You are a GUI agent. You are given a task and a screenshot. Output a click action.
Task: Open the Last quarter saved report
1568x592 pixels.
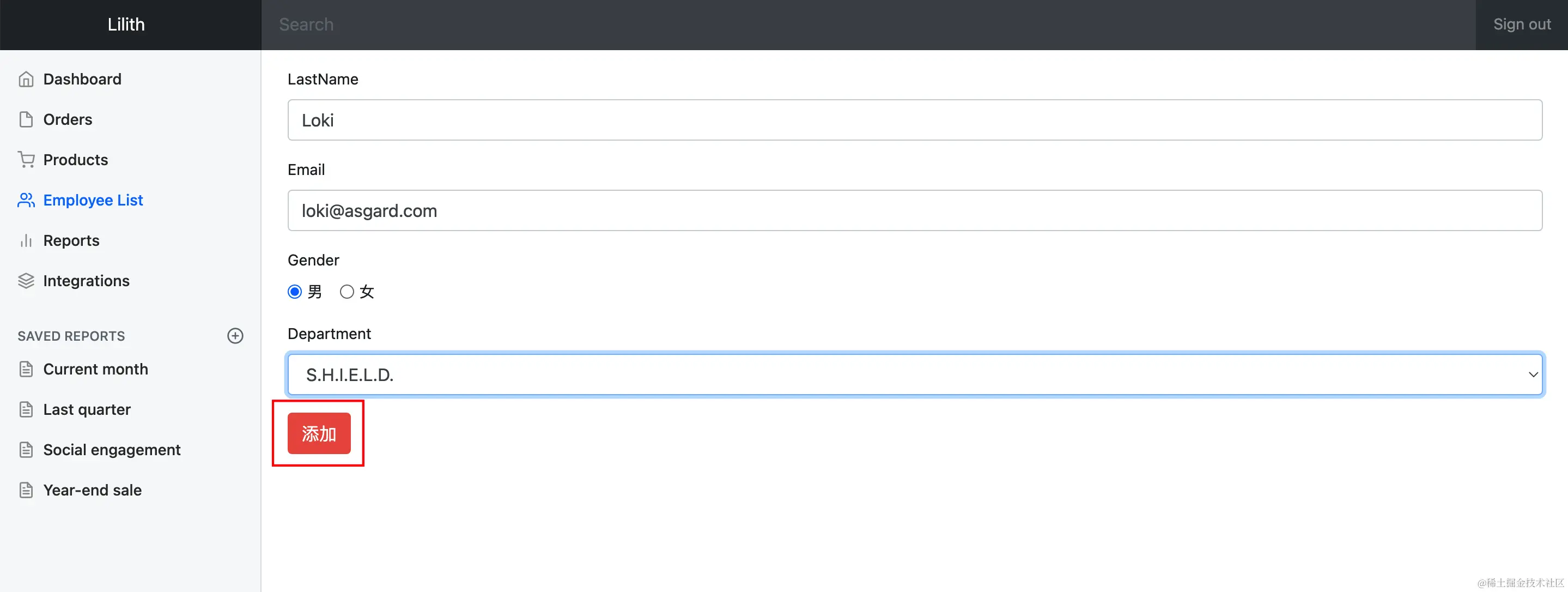(x=87, y=409)
